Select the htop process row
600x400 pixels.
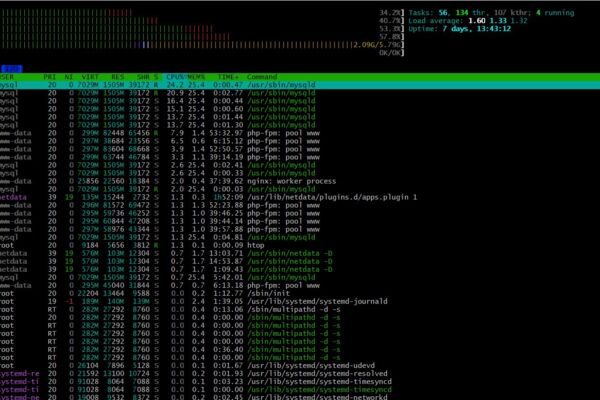click(x=300, y=246)
